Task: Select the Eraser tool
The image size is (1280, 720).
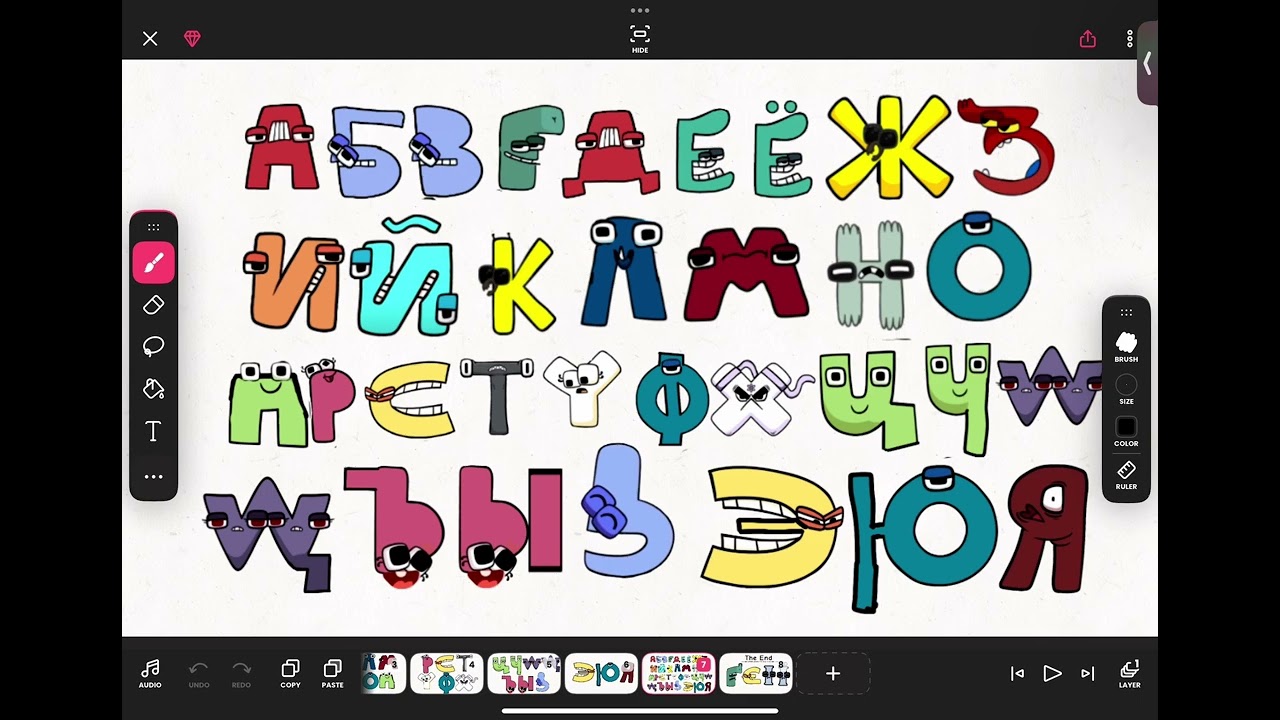Action: 154,305
